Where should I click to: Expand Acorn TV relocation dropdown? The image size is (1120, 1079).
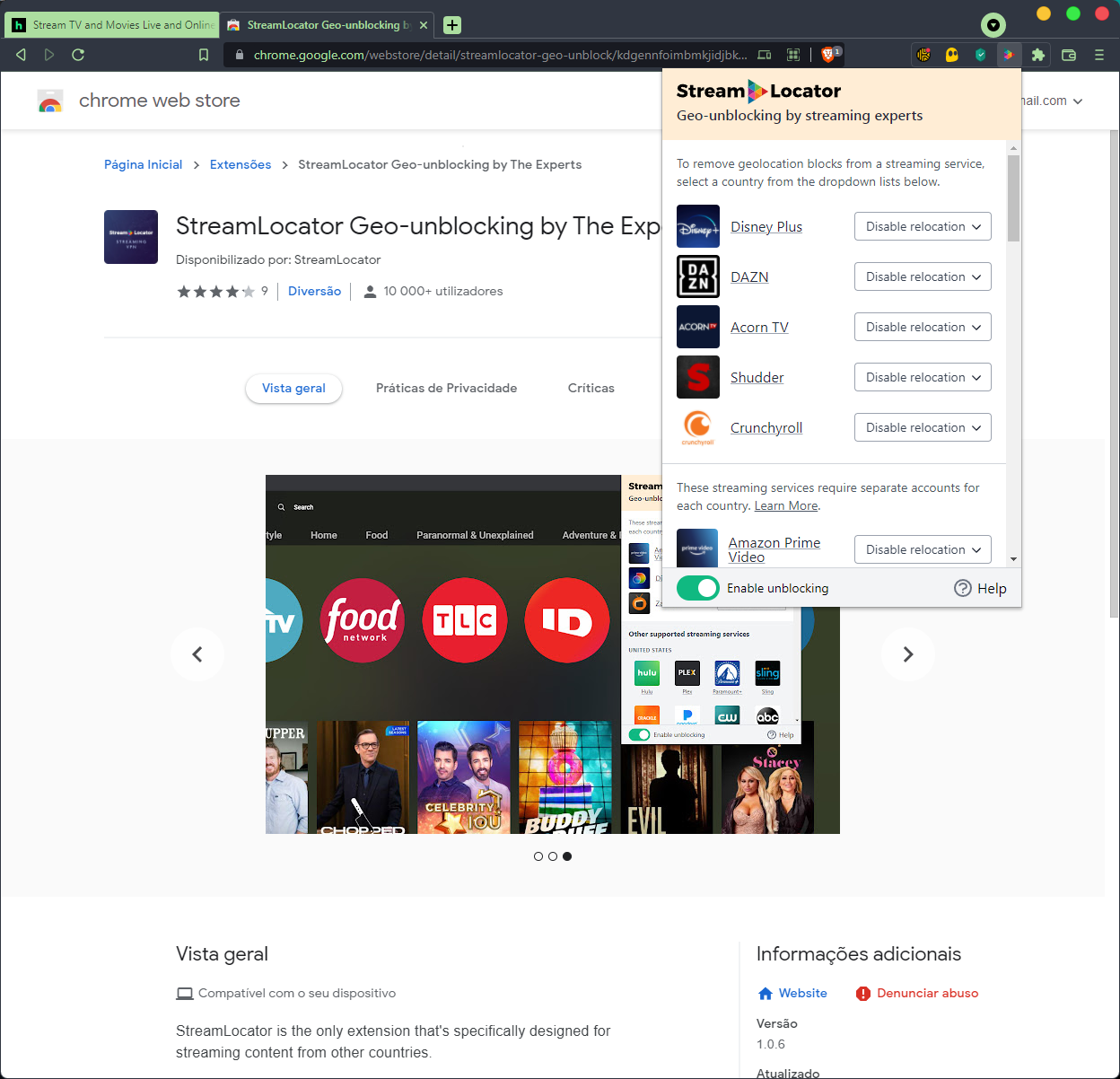[923, 327]
